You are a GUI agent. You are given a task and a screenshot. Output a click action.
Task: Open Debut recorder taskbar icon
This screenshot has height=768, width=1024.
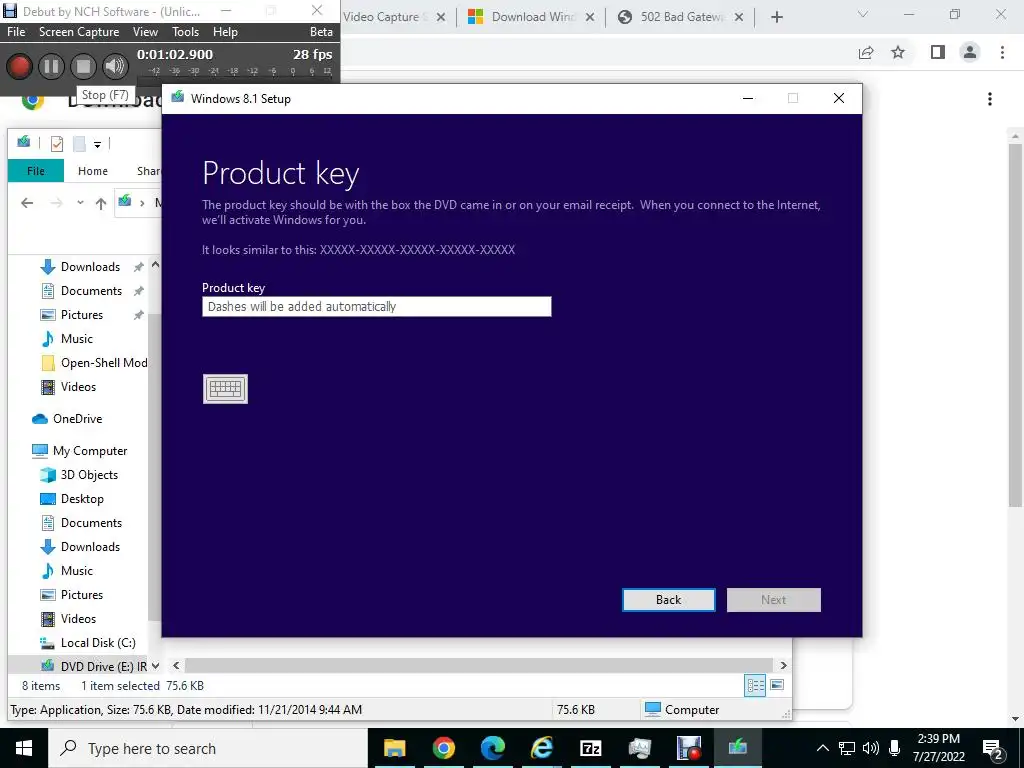click(x=688, y=748)
